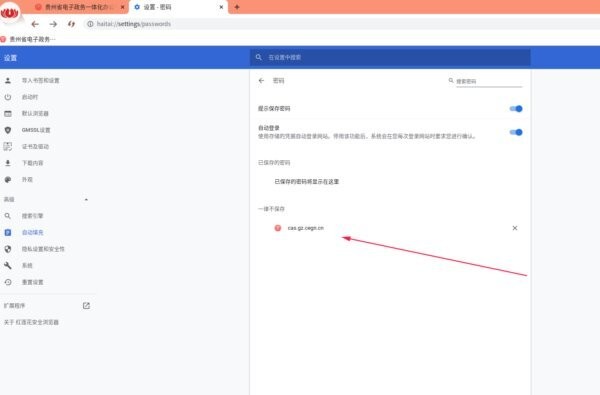This screenshot has height=395, width=600.
Task: Open 扩展程序 via external link icon
Action: click(86, 305)
